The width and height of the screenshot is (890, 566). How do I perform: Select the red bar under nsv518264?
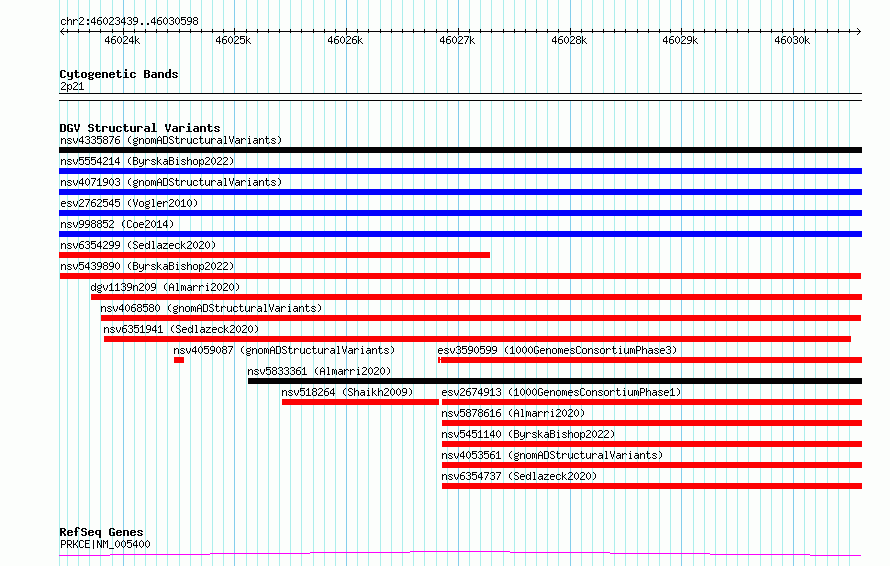[x=360, y=402]
